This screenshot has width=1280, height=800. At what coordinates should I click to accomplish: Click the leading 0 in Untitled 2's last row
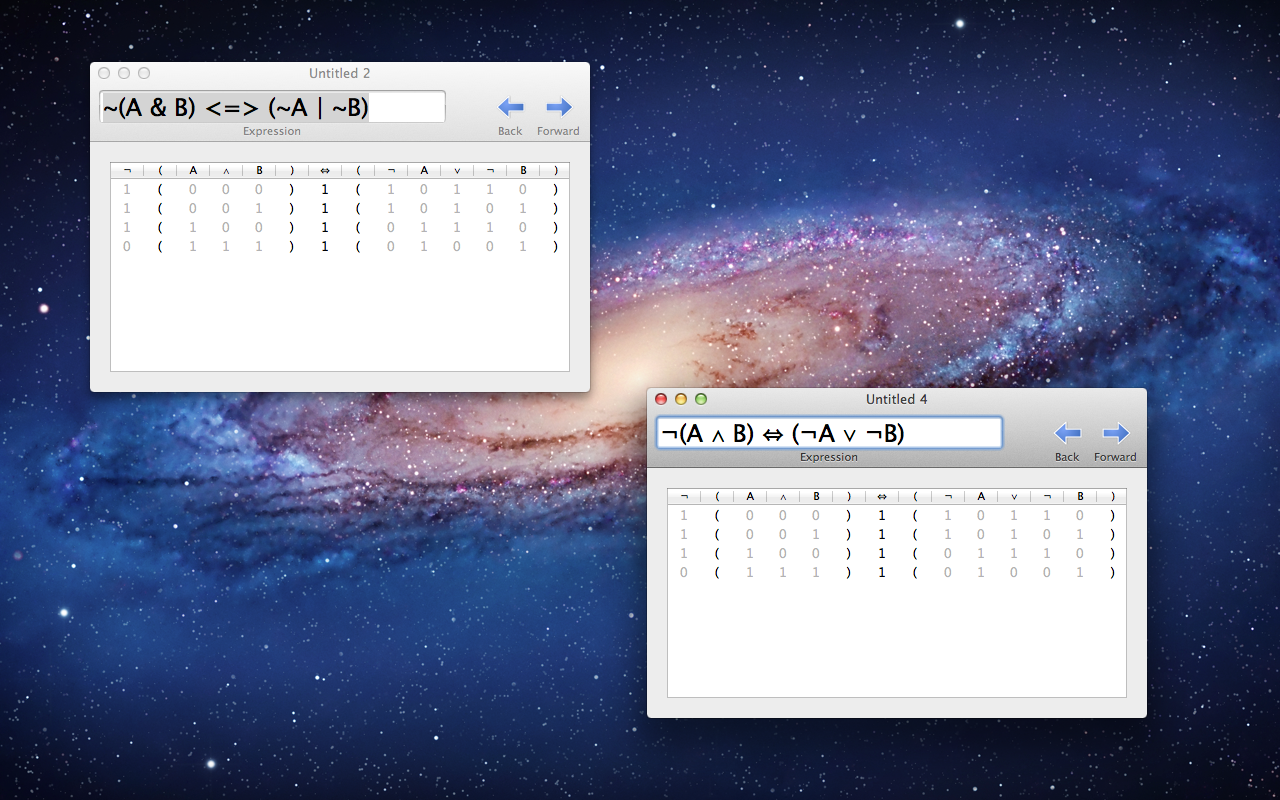click(127, 246)
